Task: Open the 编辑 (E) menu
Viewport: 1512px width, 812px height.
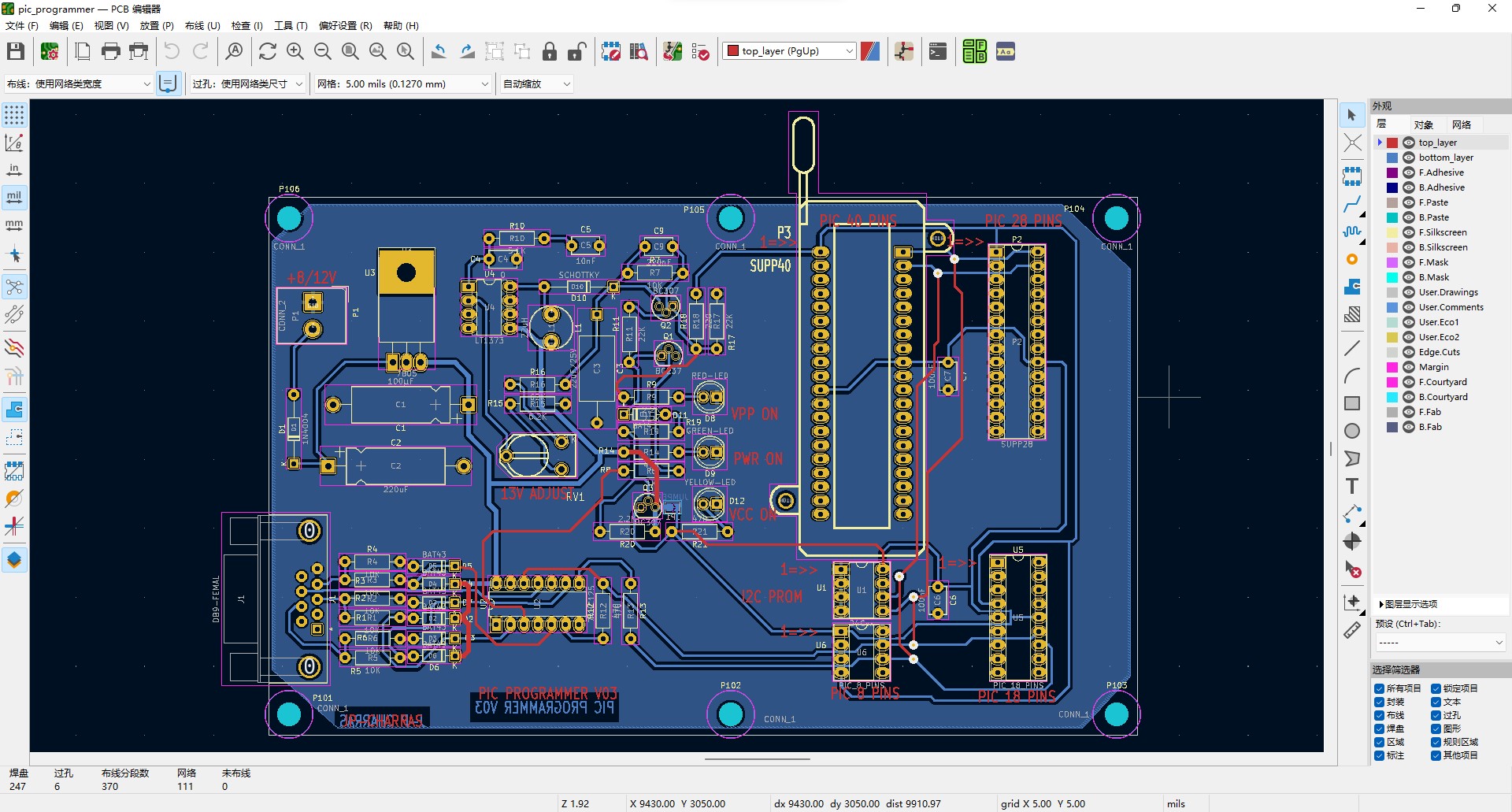Action: point(66,25)
